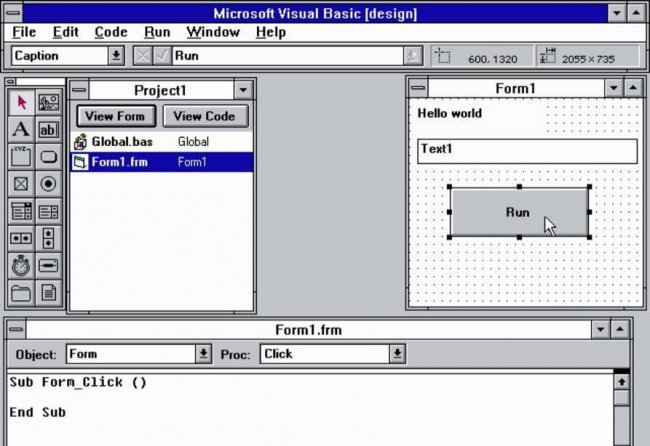Open the property settings dropdown arrow
Screen dimensions: 650x446
coord(412,56)
